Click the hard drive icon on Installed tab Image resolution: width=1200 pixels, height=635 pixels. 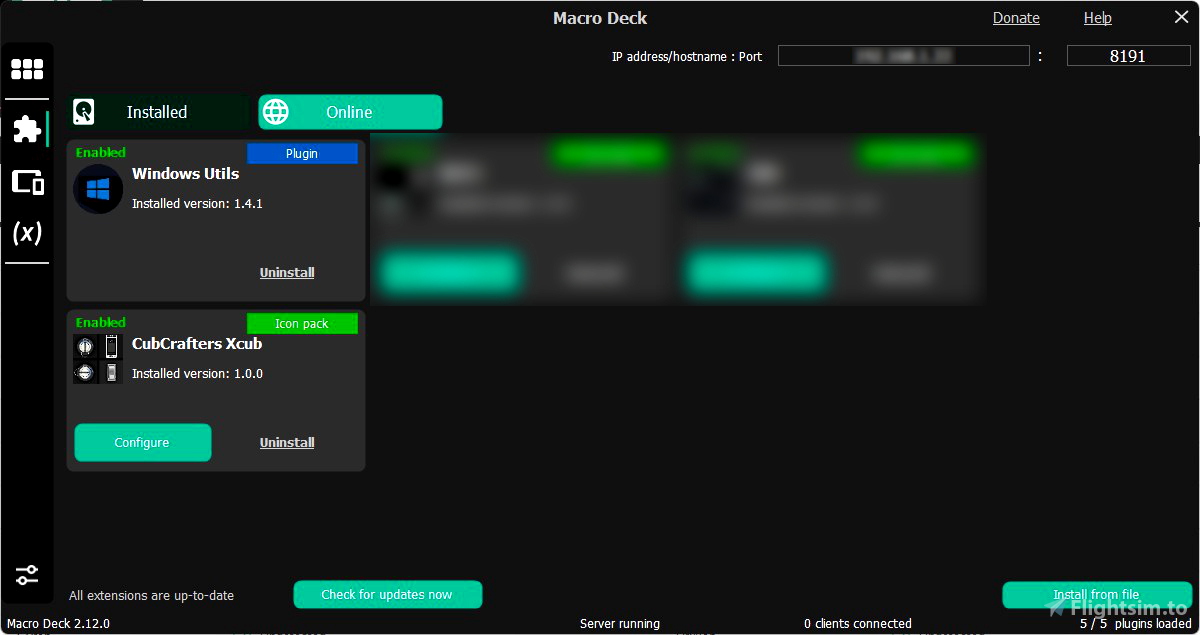click(x=84, y=113)
